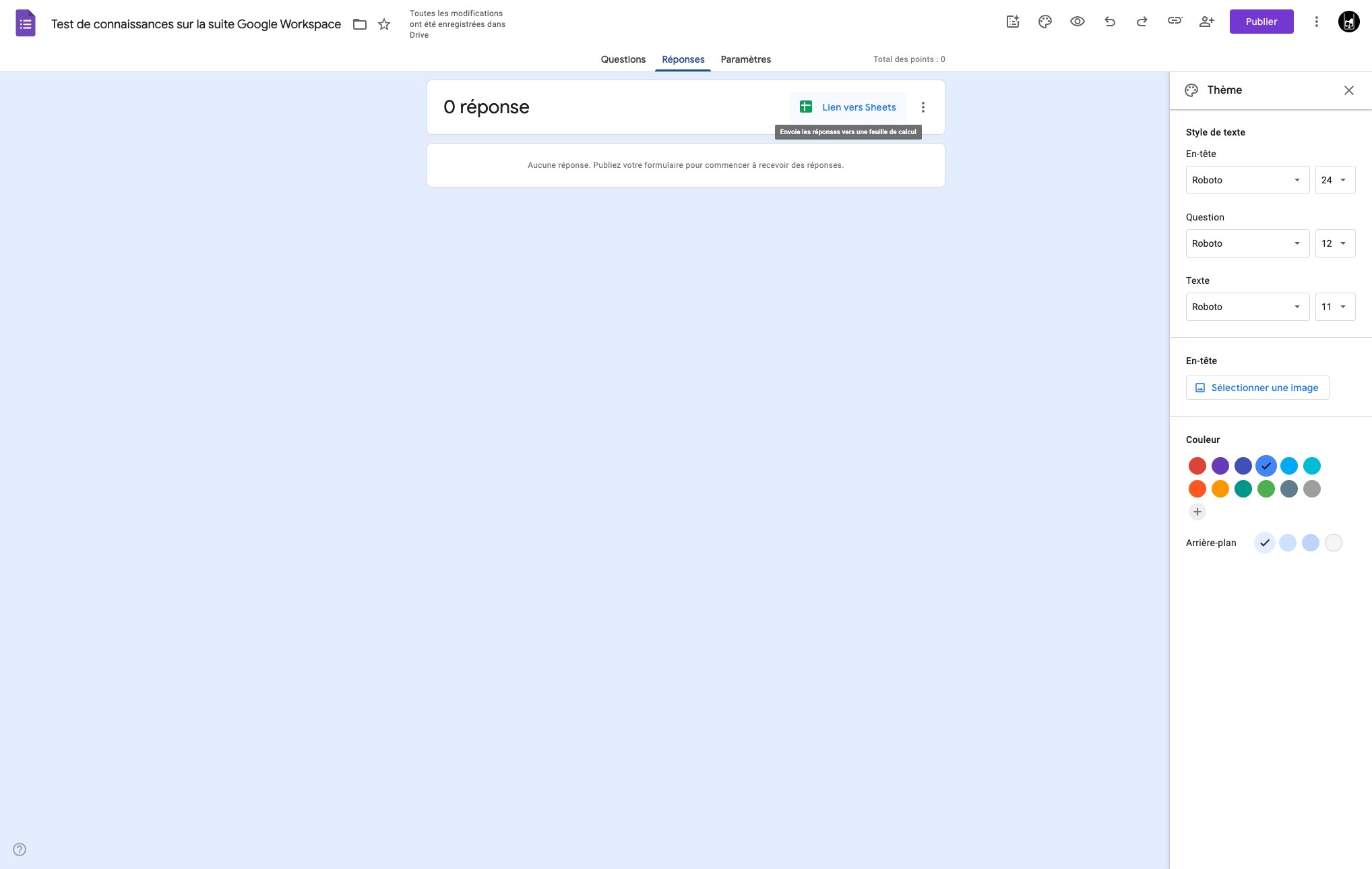Open the Texte font dropdown
1372x869 pixels.
(x=1247, y=307)
